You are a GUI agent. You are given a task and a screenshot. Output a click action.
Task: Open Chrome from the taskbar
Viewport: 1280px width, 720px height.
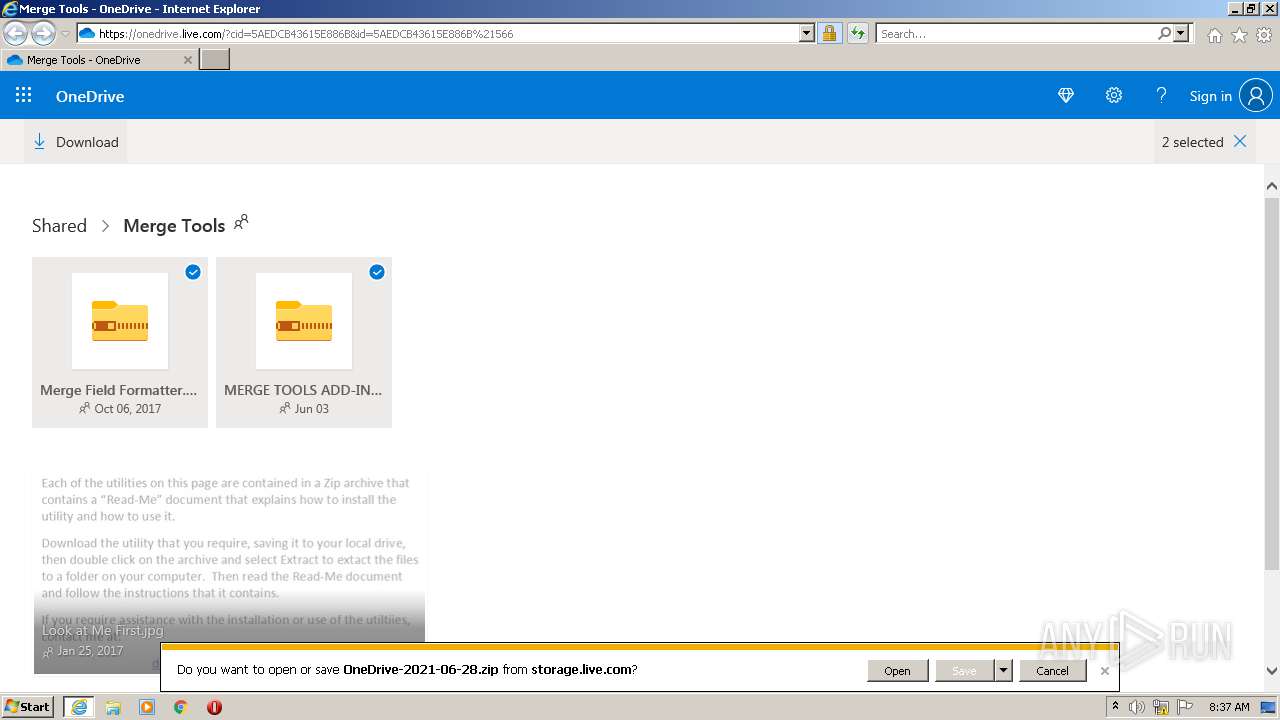(x=180, y=707)
